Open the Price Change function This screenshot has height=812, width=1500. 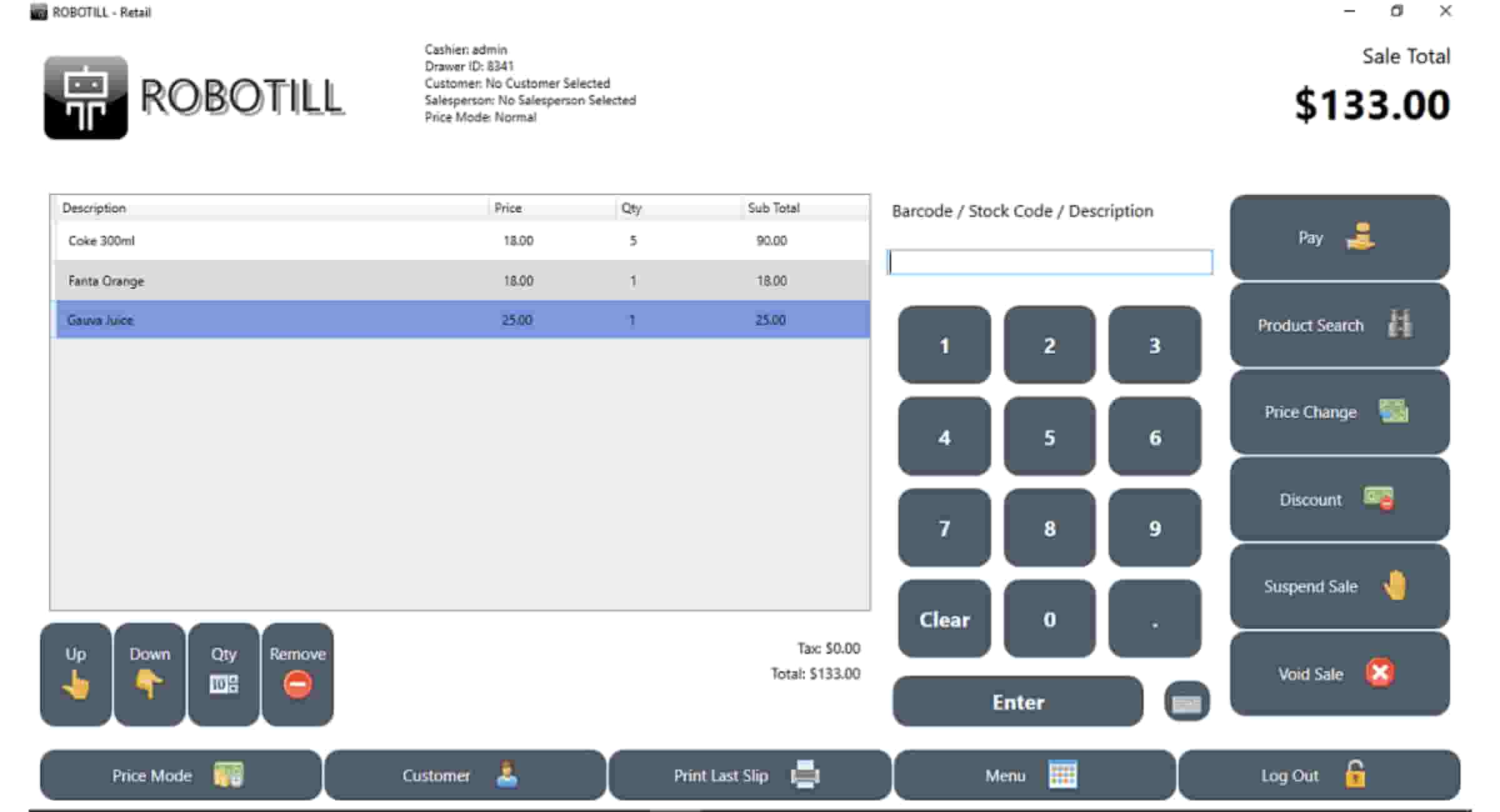(x=1339, y=412)
